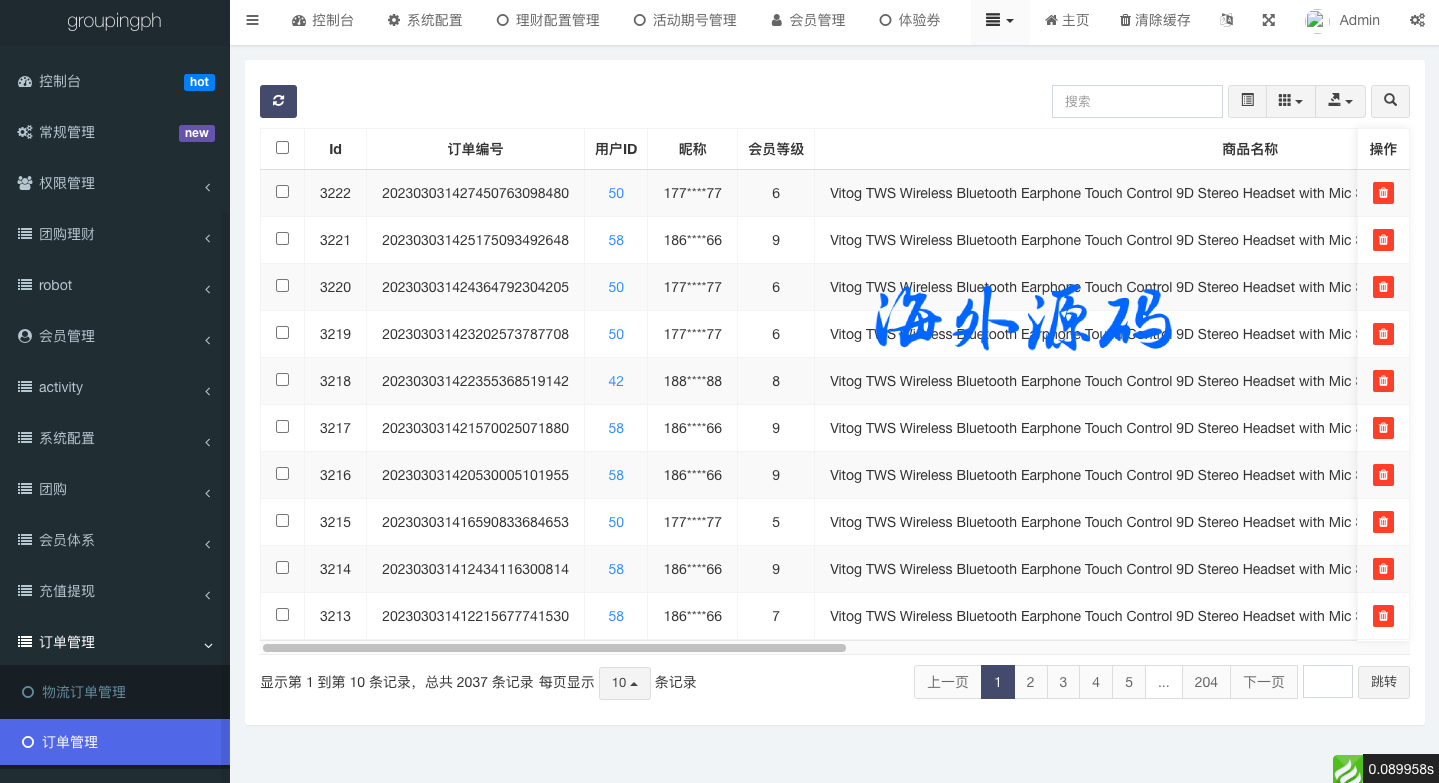Toggle table card view icon
This screenshot has width=1439, height=783.
click(x=1247, y=101)
